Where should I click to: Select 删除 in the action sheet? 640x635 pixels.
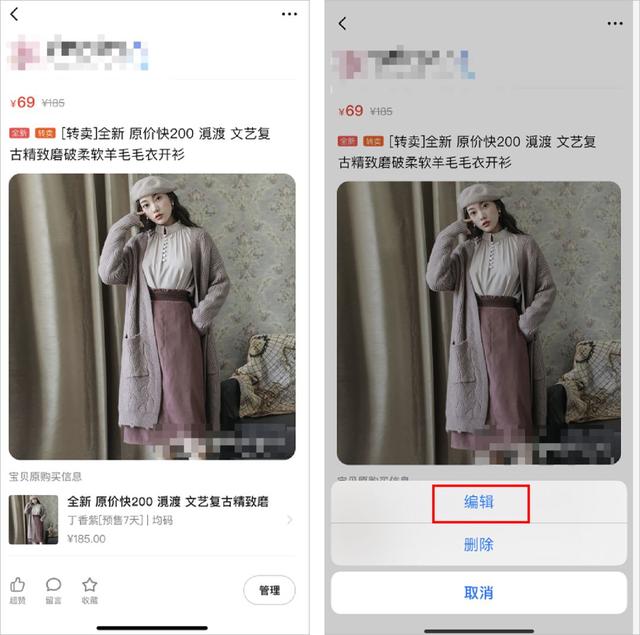[479, 544]
